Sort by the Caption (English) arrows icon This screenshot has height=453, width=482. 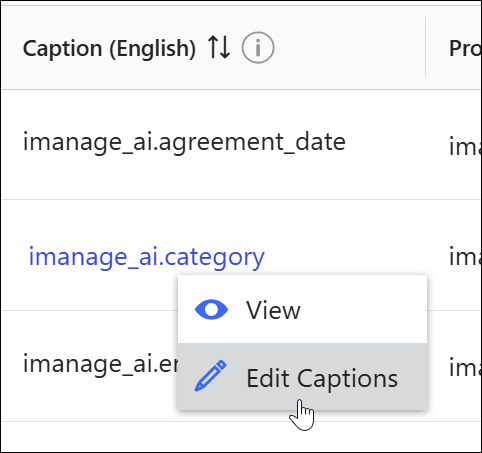tap(219, 48)
